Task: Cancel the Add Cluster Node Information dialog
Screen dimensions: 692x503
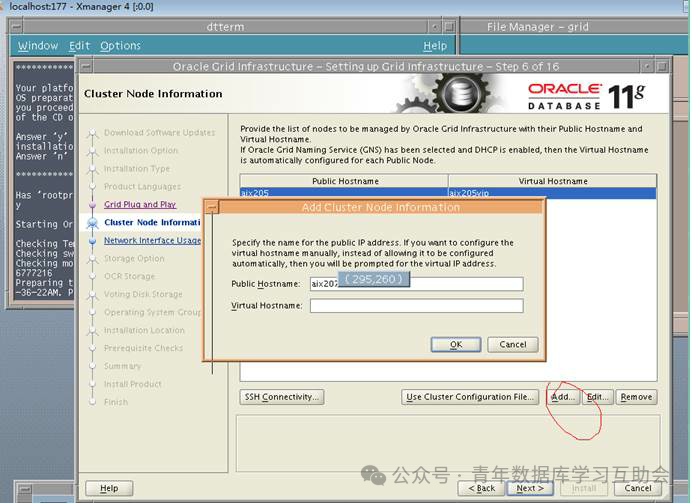Action: pyautogui.click(x=513, y=345)
